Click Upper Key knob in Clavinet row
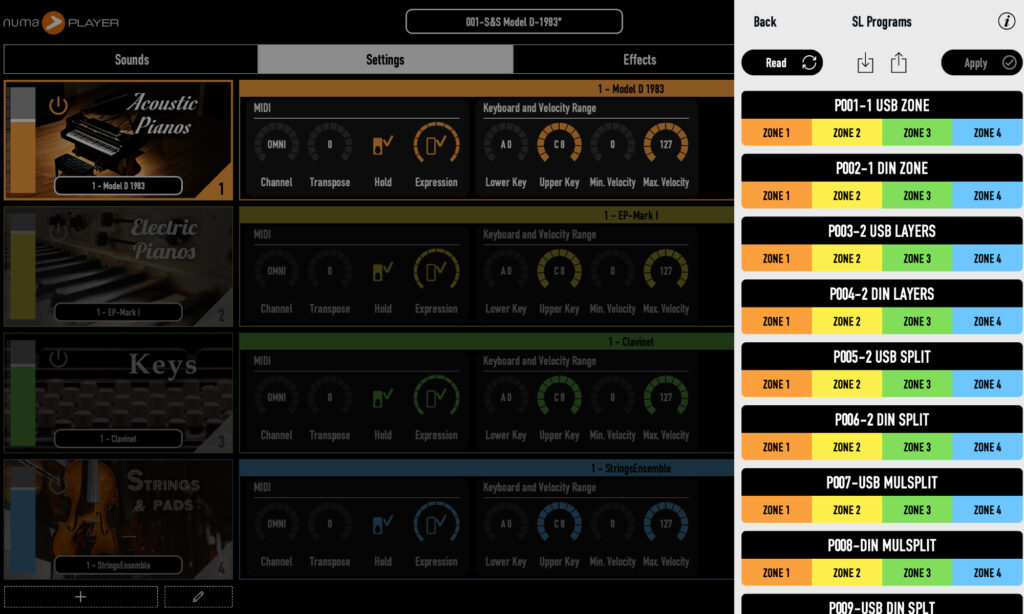1024x614 pixels. [x=559, y=397]
